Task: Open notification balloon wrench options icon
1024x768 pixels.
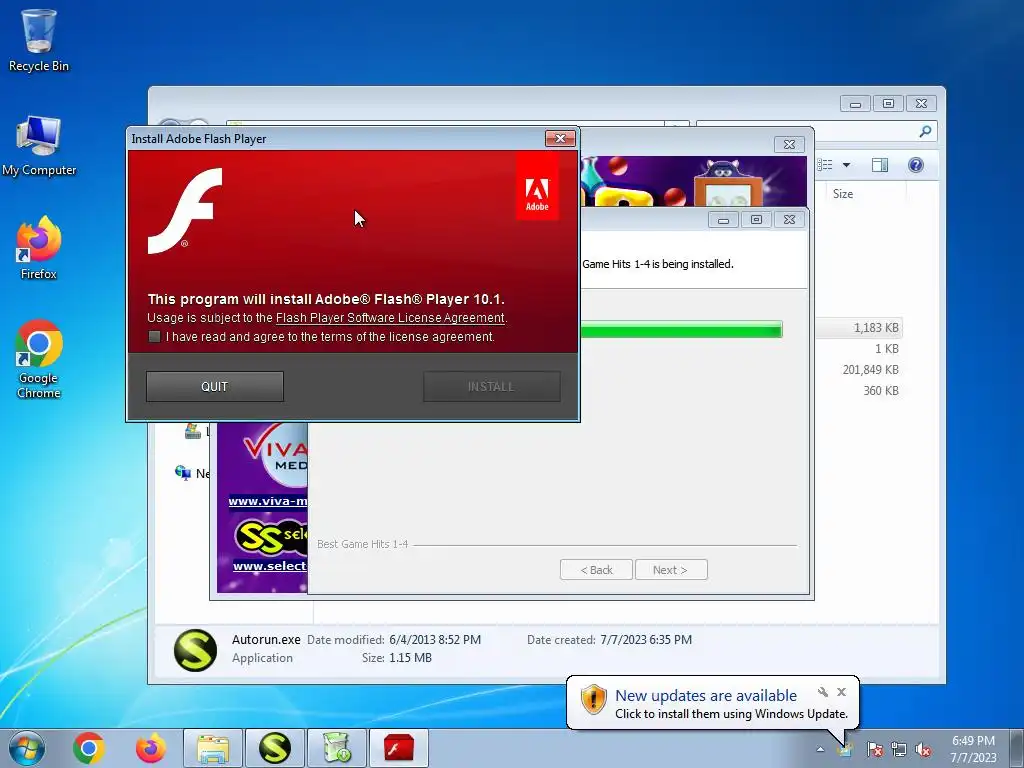Action: (x=823, y=692)
